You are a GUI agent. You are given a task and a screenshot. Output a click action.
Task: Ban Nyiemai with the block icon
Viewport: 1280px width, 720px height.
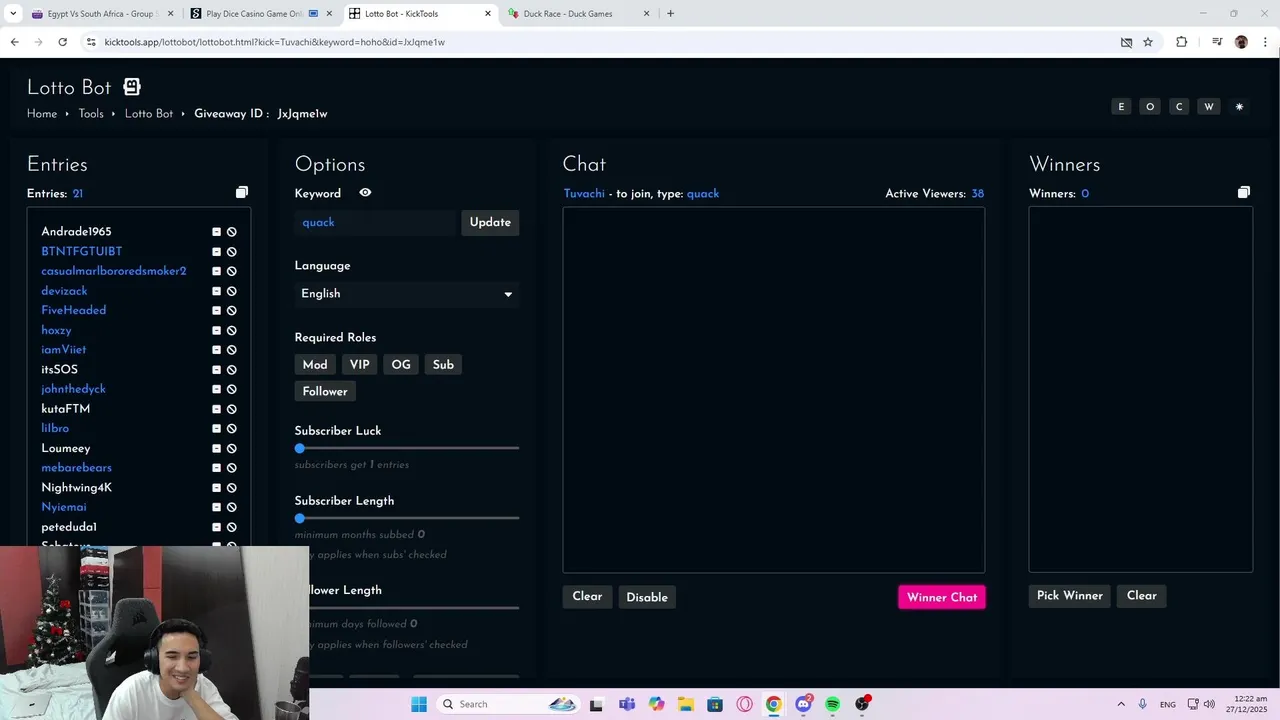click(x=231, y=507)
